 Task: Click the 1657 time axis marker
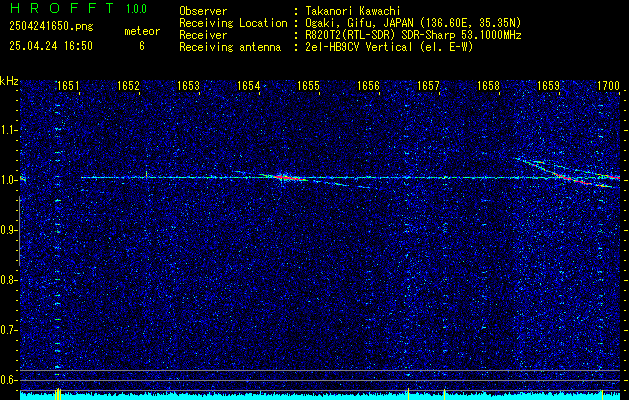click(428, 86)
